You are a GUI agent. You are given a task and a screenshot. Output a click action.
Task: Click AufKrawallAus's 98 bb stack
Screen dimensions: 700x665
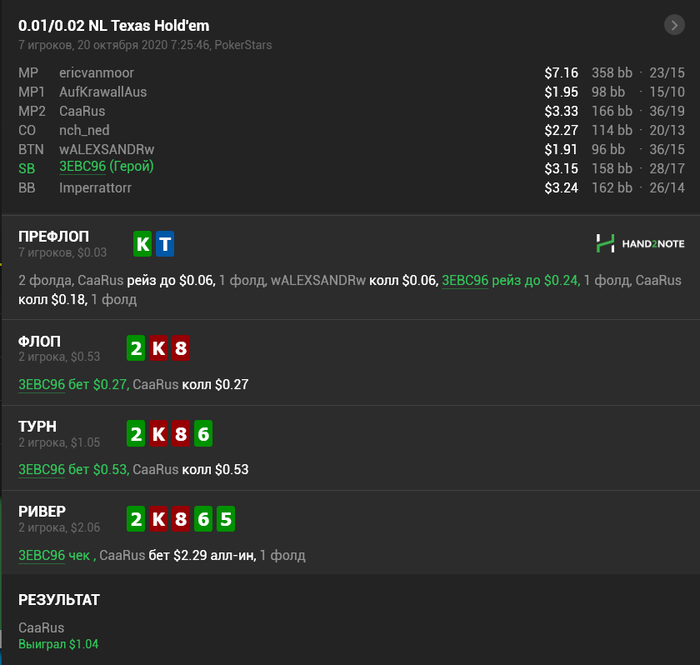tap(608, 92)
